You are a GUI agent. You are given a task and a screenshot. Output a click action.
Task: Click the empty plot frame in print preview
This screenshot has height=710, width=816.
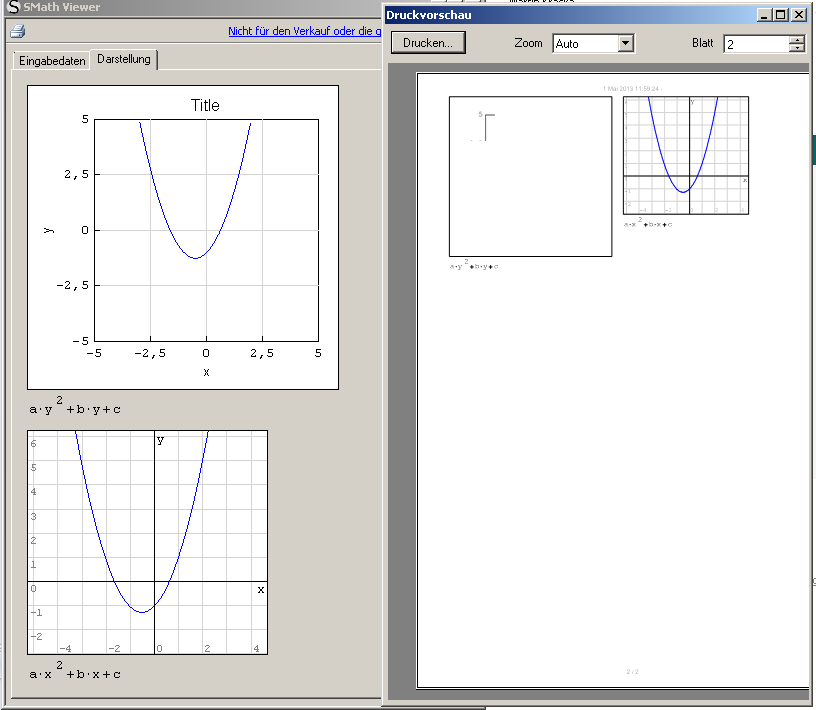click(530, 176)
